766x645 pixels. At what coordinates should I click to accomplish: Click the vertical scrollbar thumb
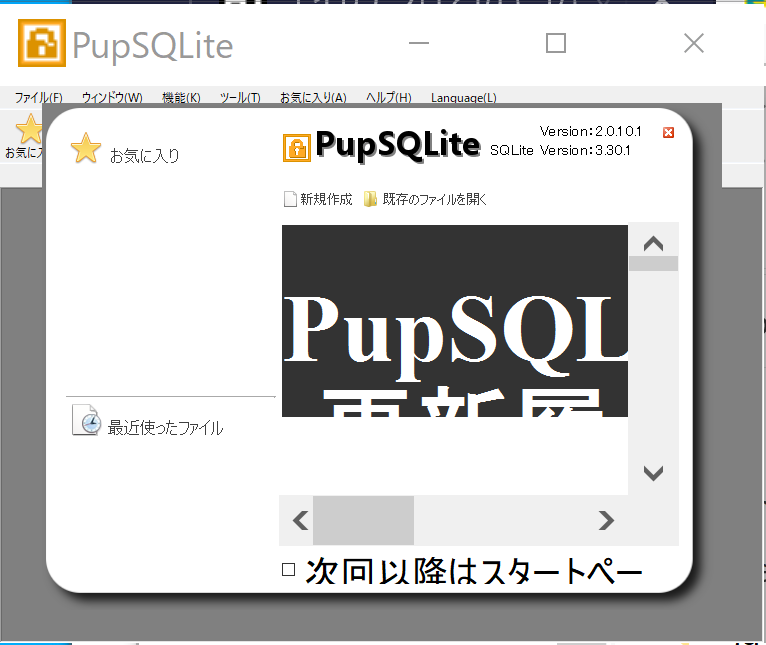tap(653, 263)
